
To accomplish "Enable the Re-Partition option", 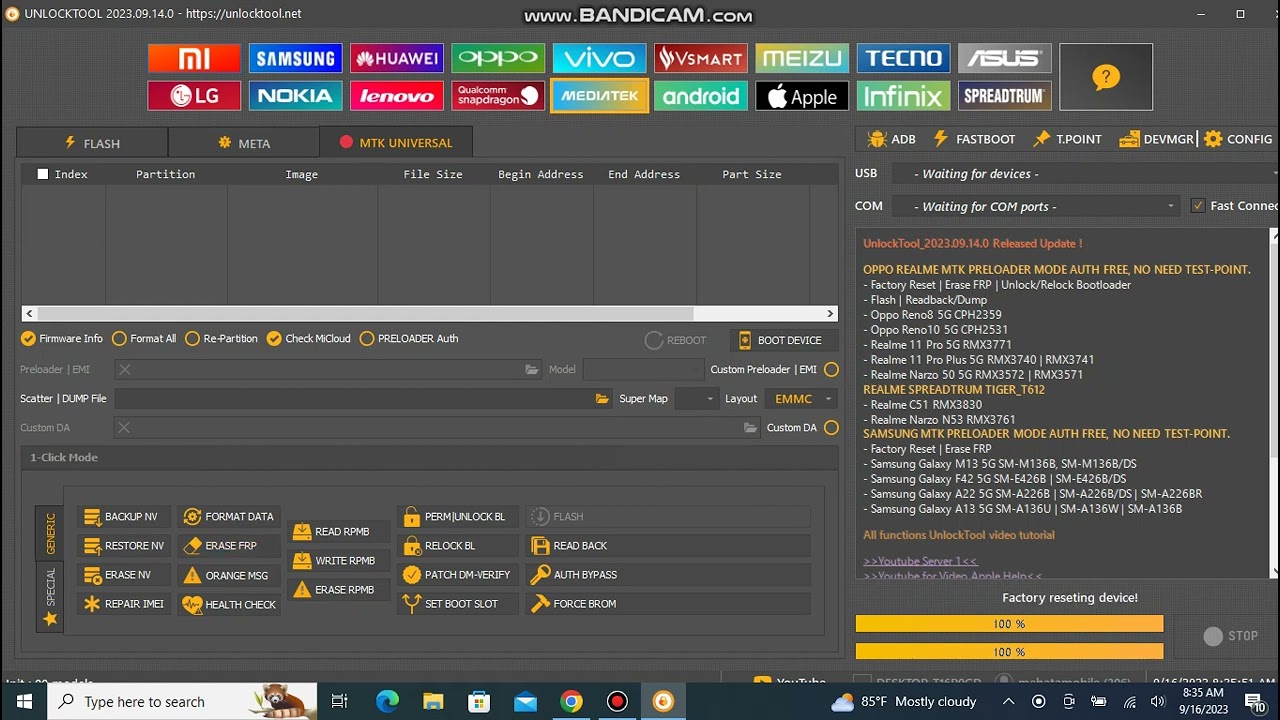I will coord(221,339).
